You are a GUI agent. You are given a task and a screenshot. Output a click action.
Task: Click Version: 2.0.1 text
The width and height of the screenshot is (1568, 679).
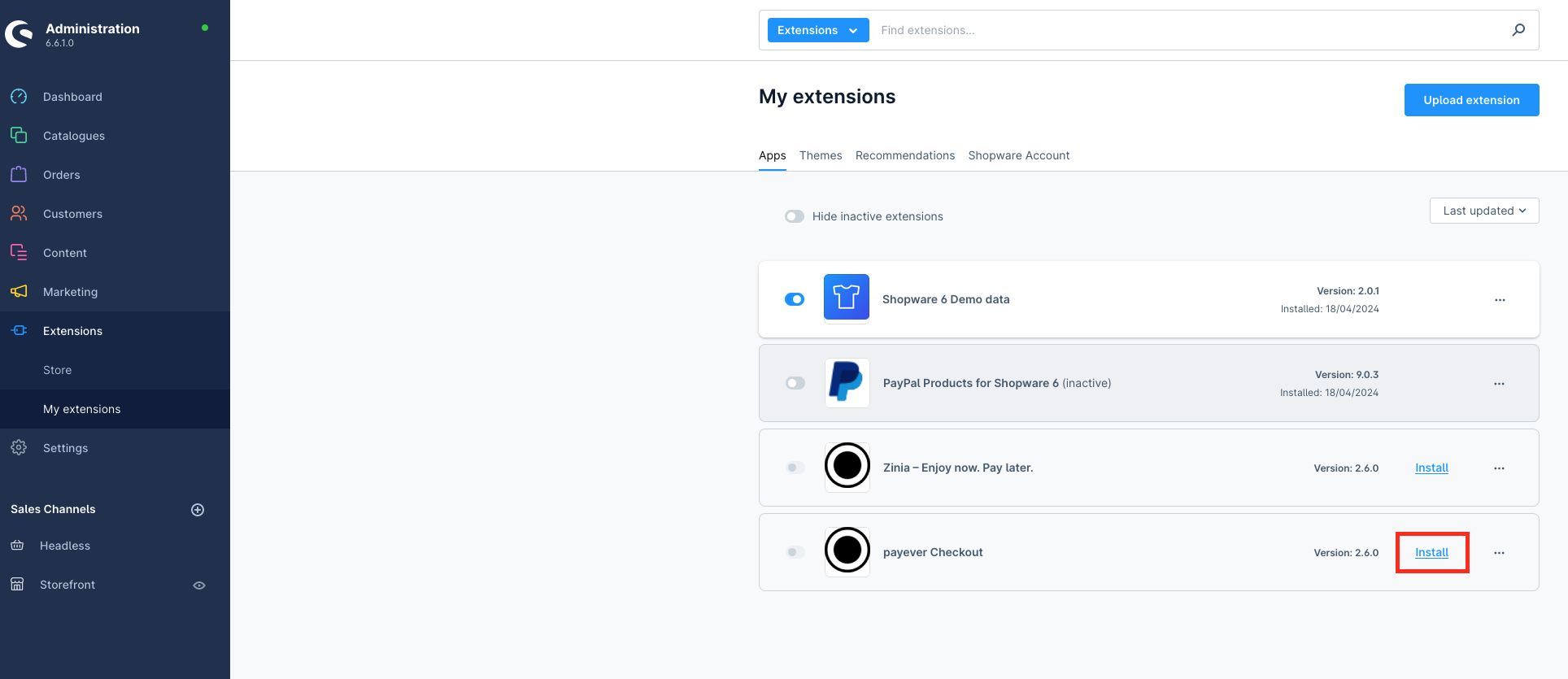coord(1348,291)
